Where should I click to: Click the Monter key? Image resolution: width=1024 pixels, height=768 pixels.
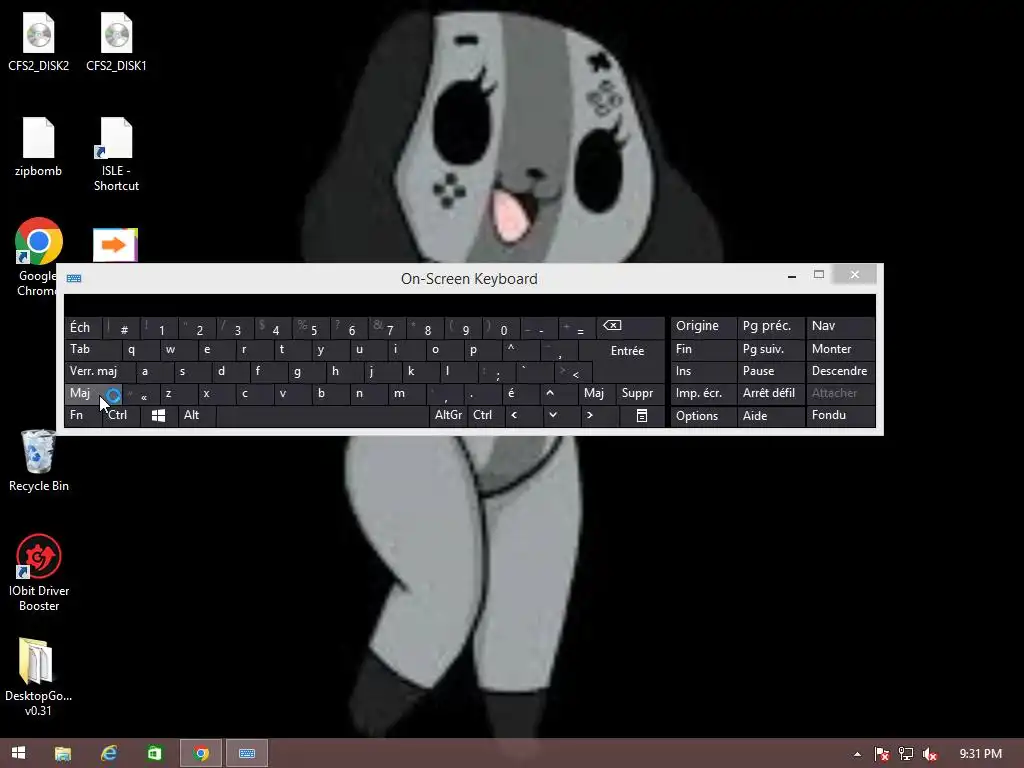pos(840,349)
